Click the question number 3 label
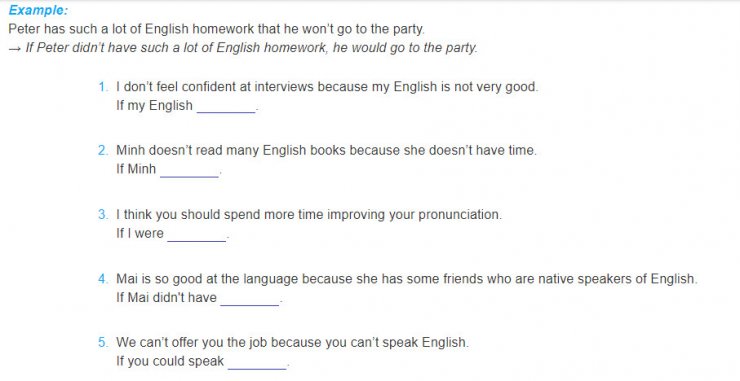 103,215
